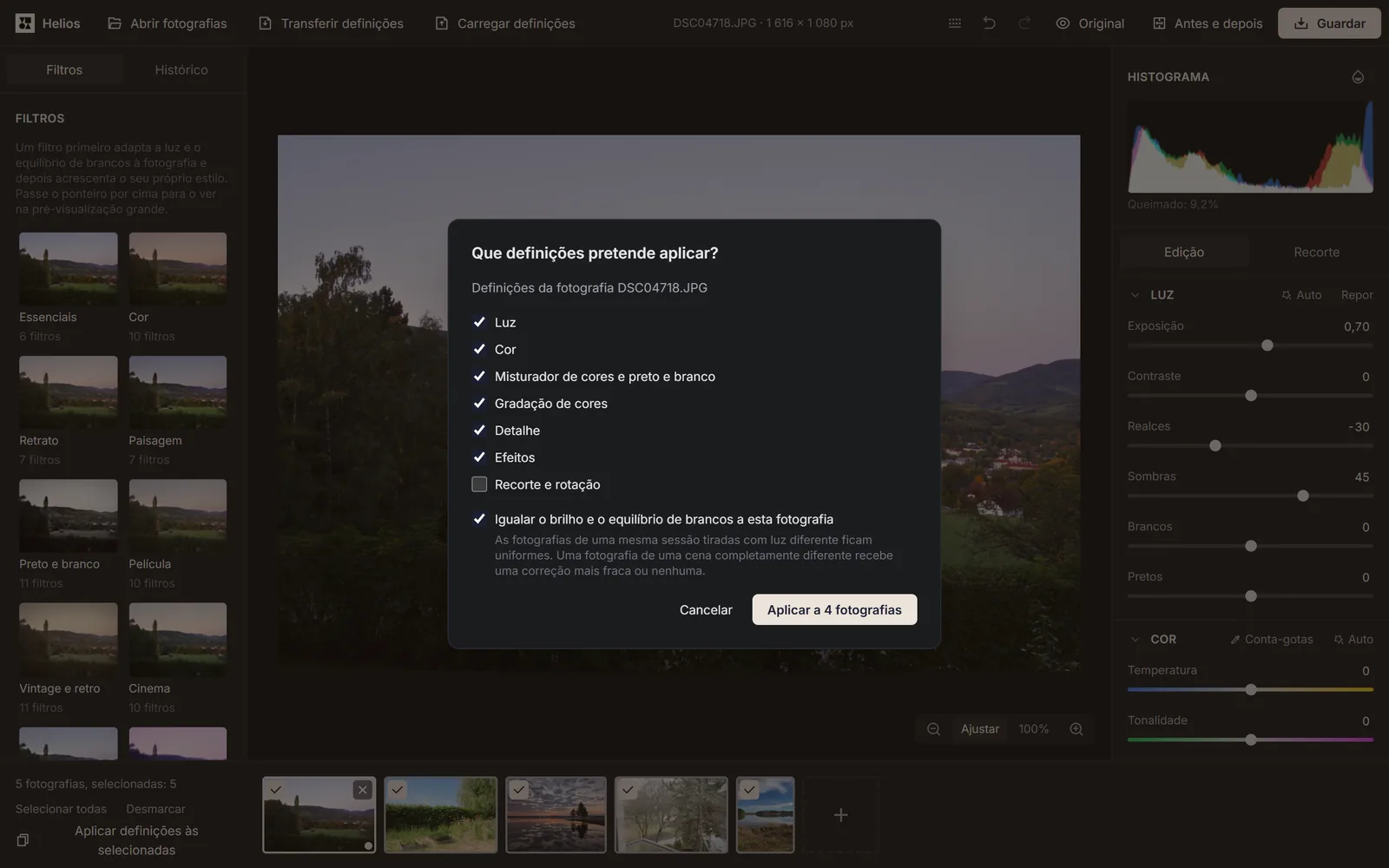Select the Filtros tab
Screen dimensions: 1389x868
(64, 69)
